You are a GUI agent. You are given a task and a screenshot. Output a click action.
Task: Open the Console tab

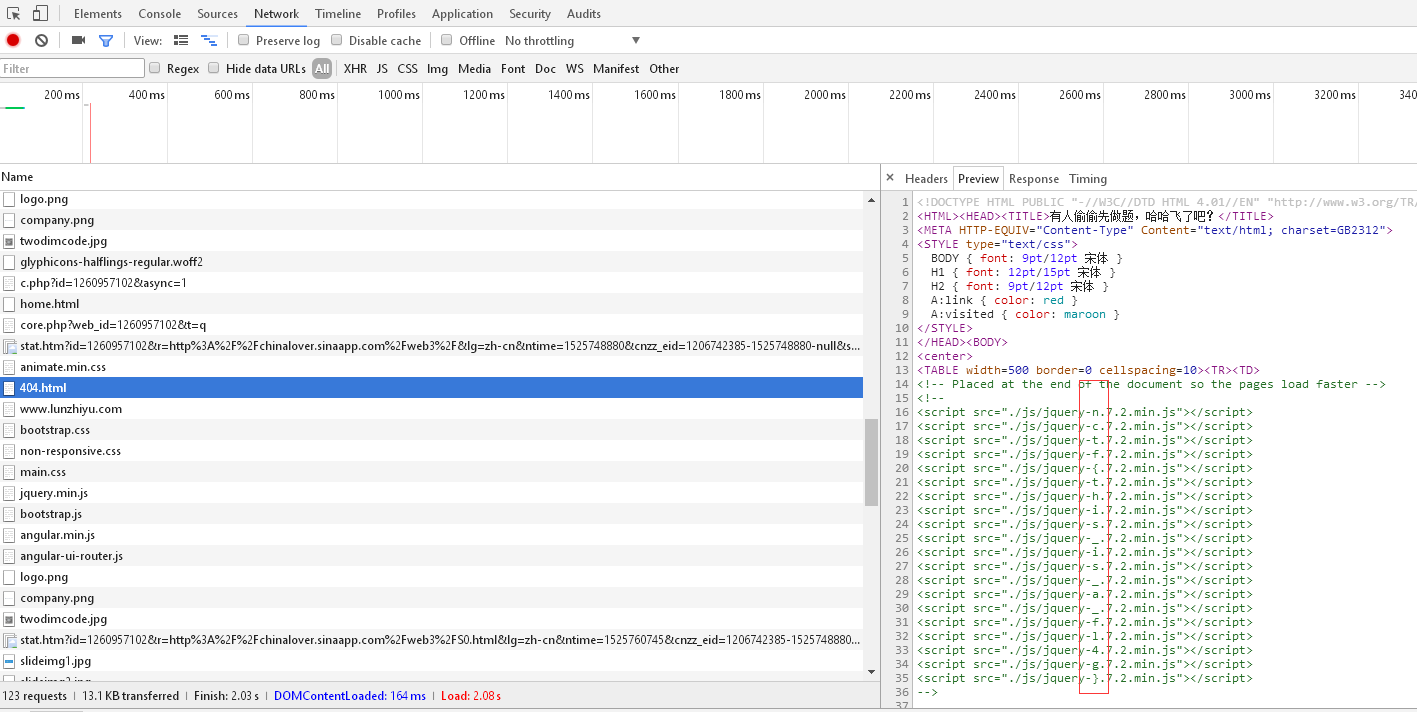click(x=159, y=13)
